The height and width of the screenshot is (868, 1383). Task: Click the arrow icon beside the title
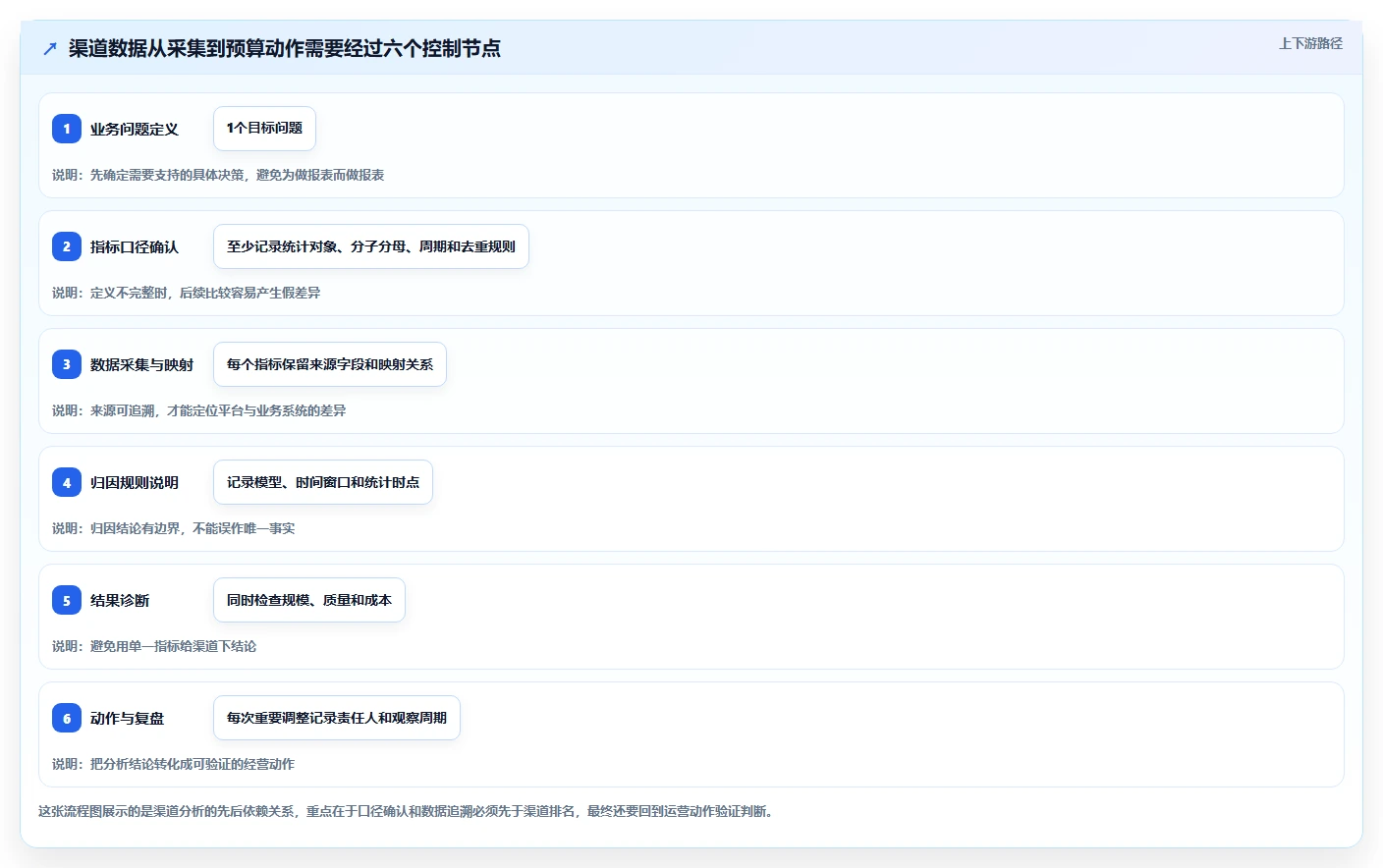point(50,48)
